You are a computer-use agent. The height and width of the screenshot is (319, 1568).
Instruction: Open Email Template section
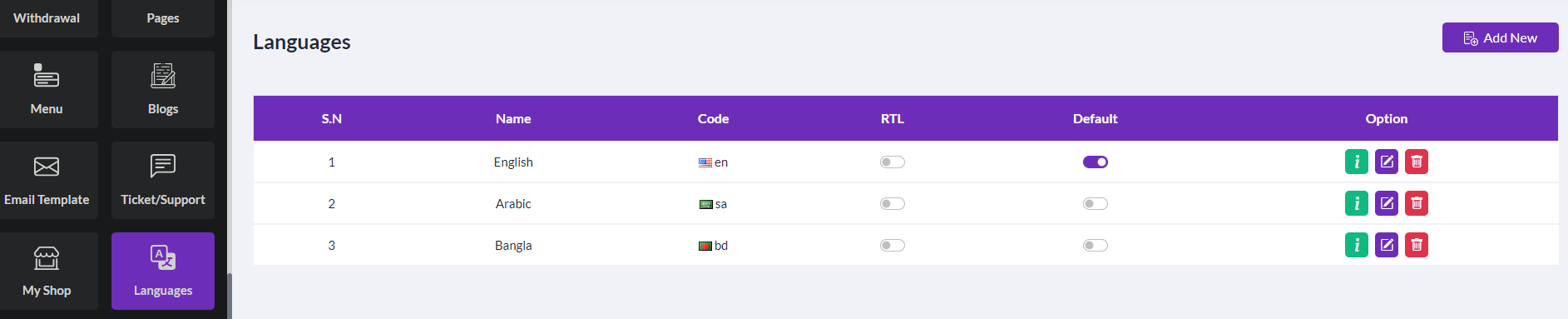click(47, 180)
